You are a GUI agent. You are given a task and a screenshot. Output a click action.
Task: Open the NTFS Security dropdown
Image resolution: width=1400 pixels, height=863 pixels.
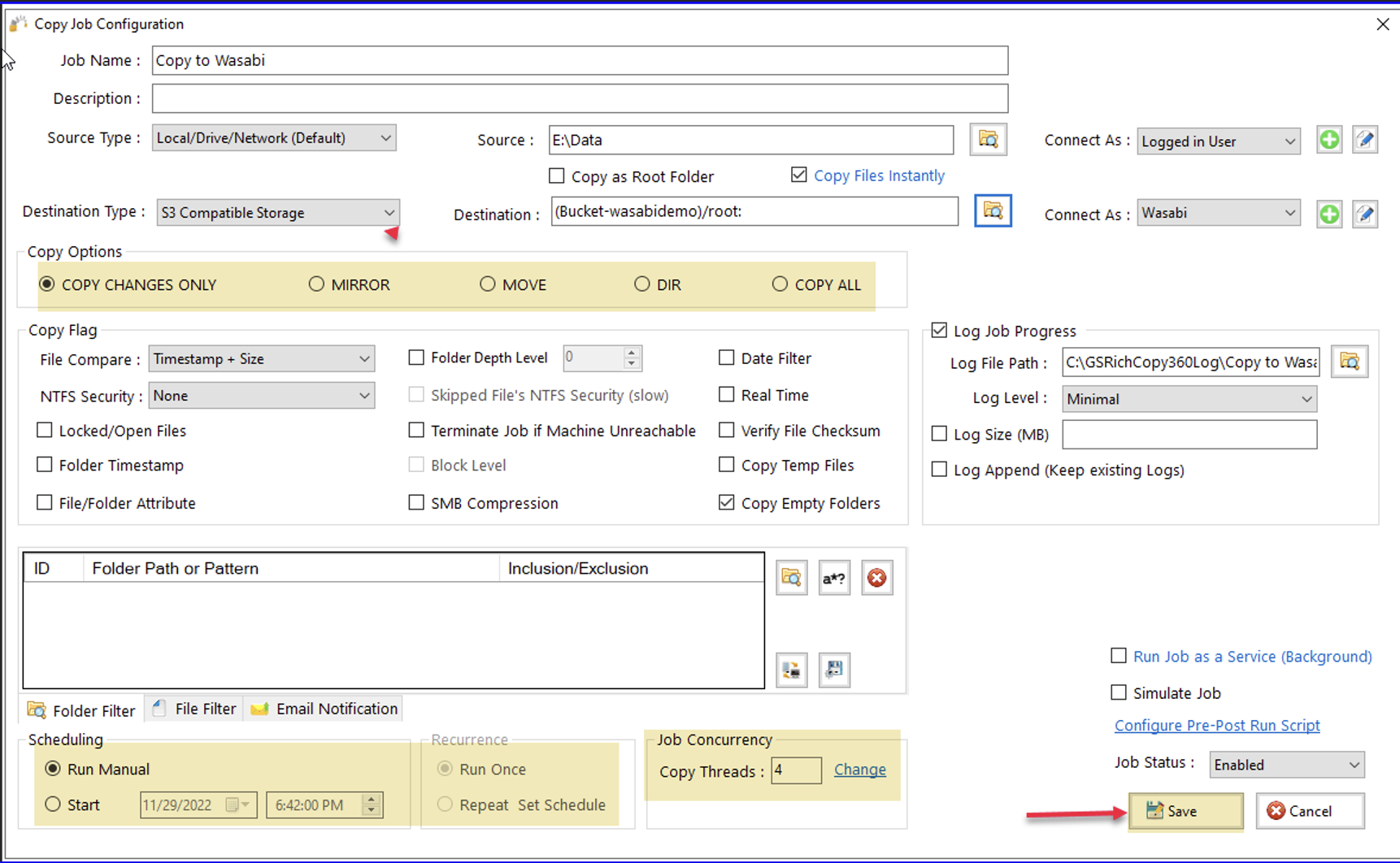(x=262, y=396)
